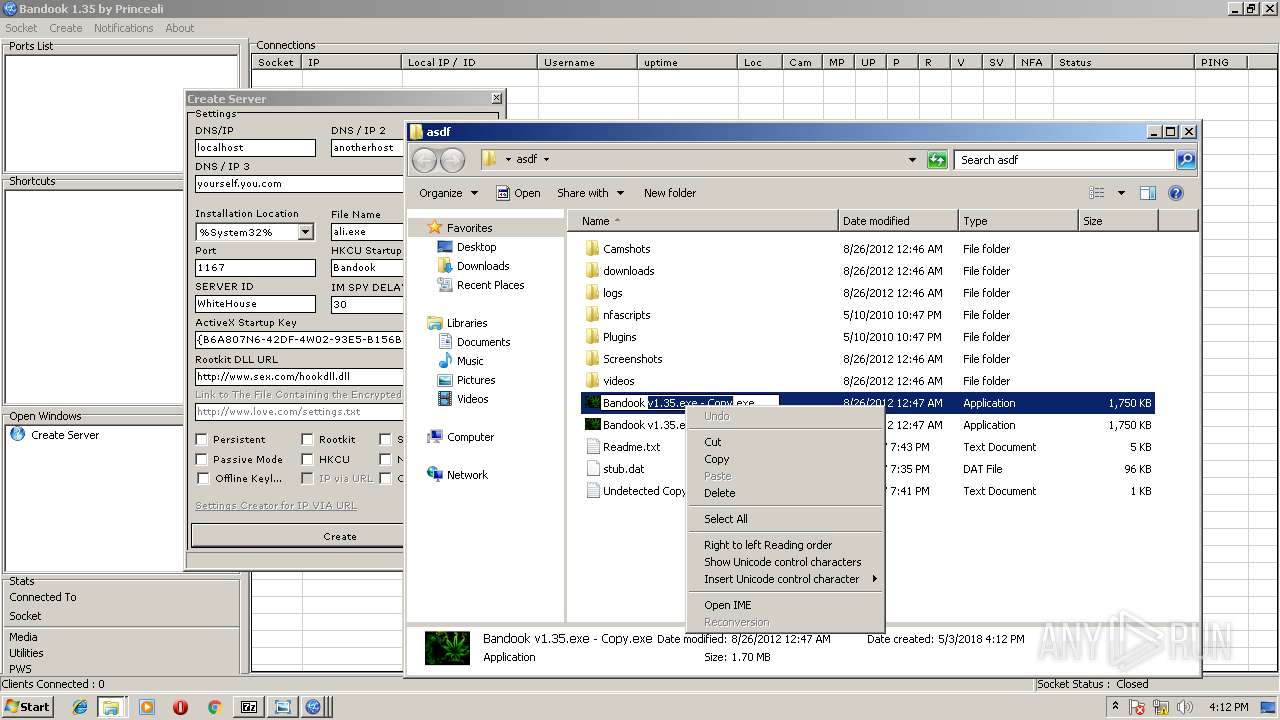Open the Socket menu in Bandook

(x=21, y=28)
